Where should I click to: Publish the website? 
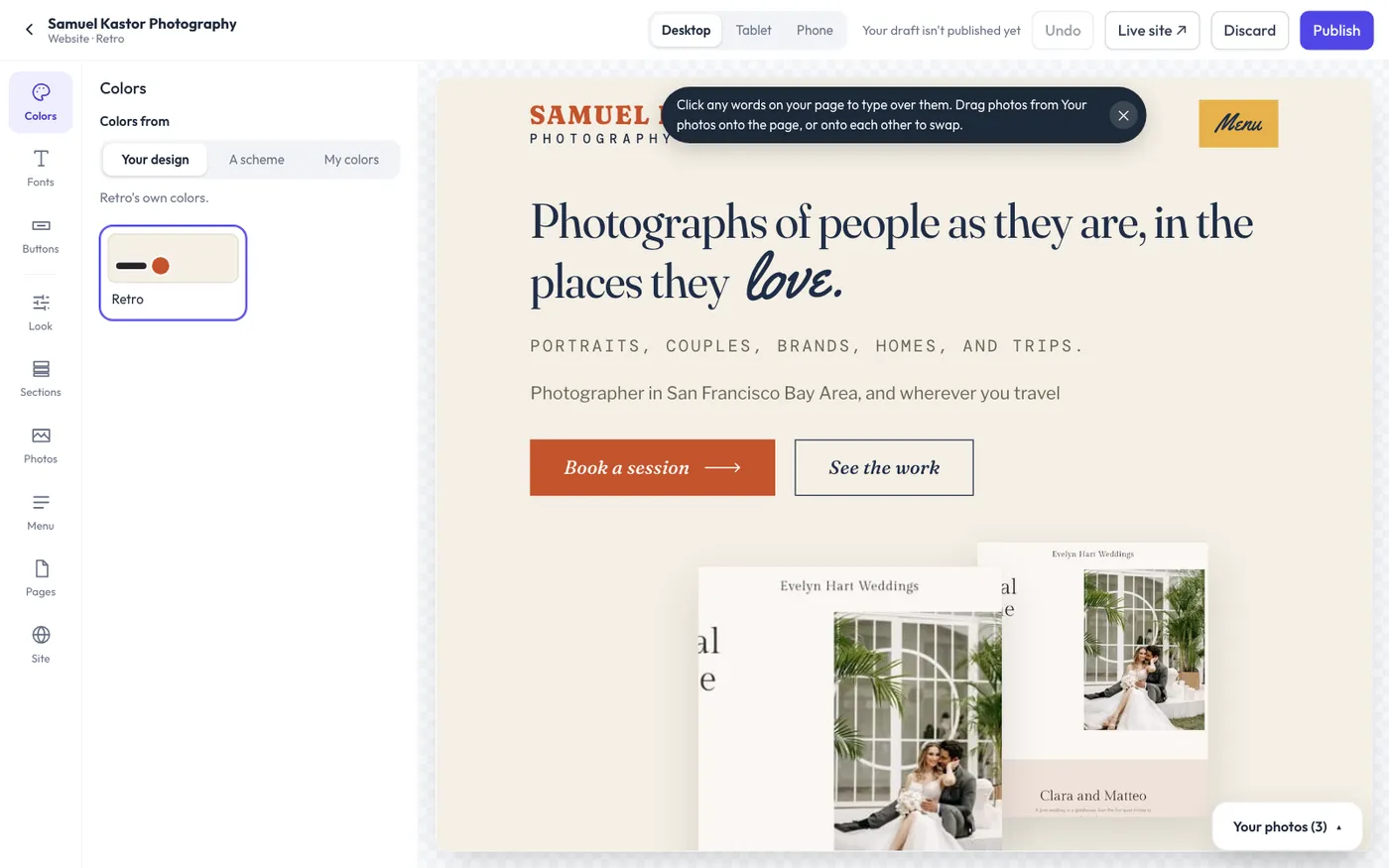[x=1336, y=31]
